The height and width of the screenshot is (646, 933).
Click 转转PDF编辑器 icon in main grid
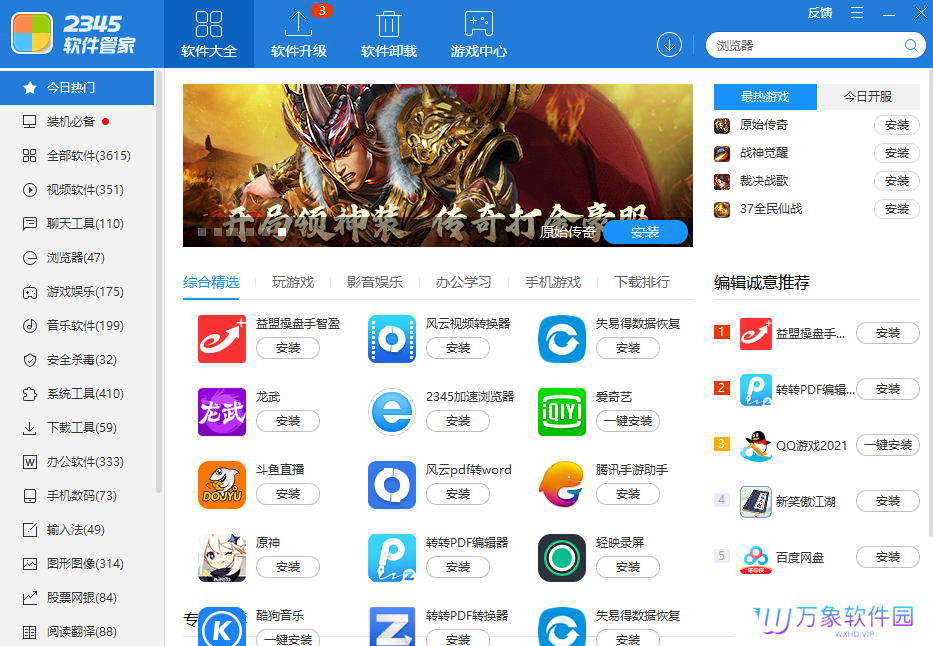coord(392,558)
